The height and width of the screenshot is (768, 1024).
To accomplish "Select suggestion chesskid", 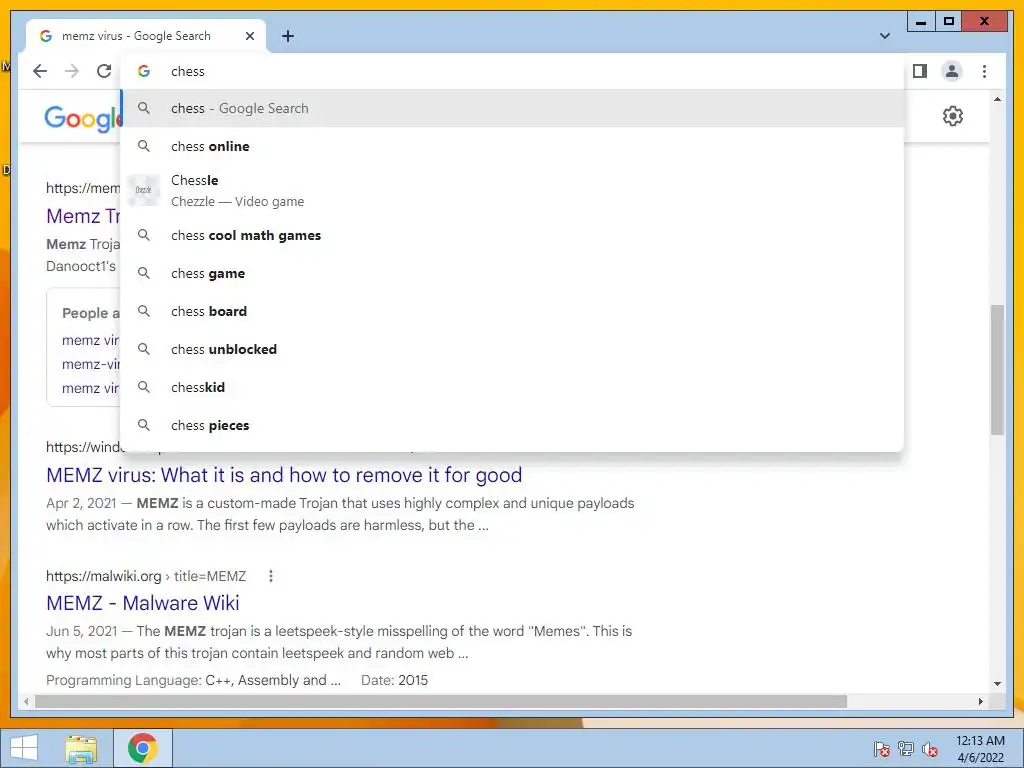I will point(513,387).
